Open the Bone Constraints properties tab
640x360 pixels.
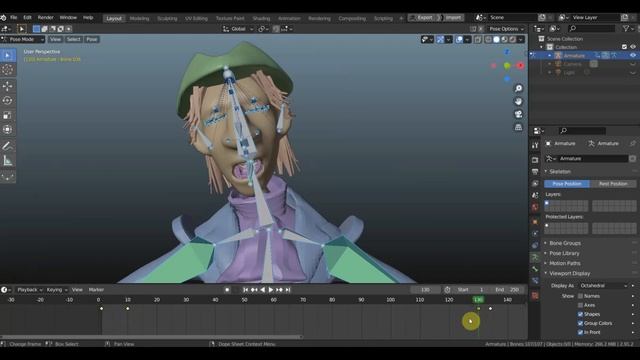(535, 281)
